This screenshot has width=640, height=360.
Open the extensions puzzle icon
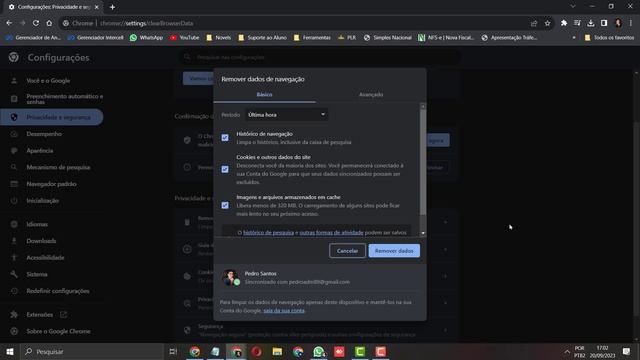564,23
